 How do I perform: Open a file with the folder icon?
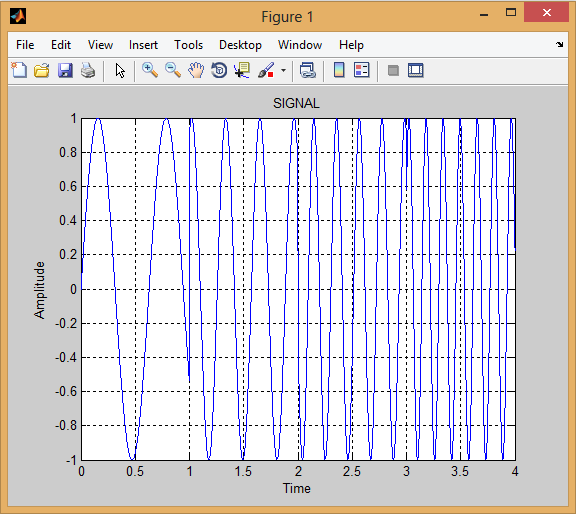(x=42, y=70)
